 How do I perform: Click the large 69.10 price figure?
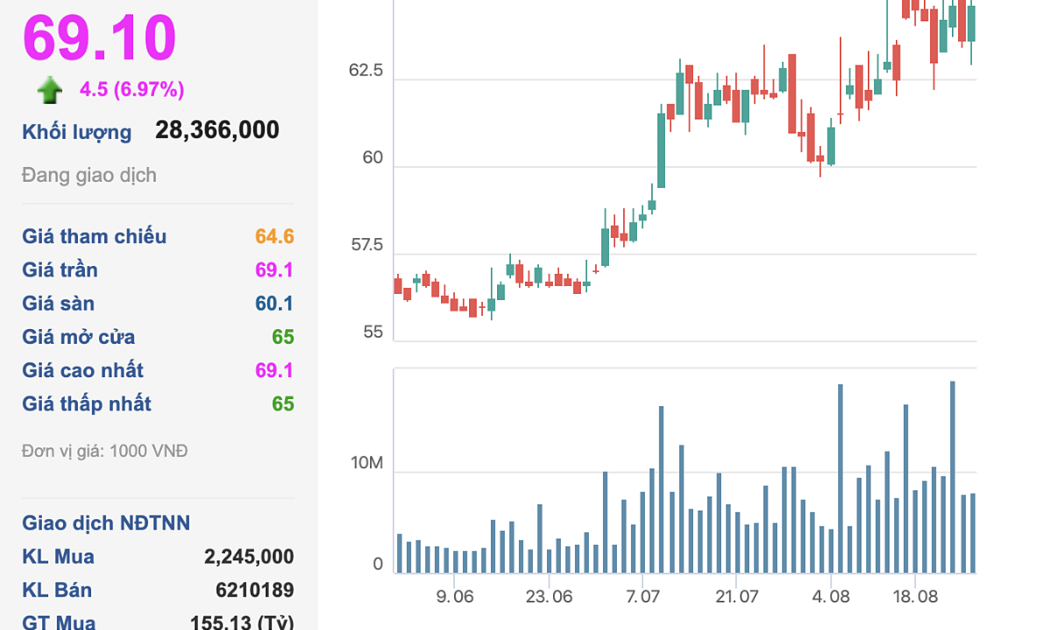point(100,38)
